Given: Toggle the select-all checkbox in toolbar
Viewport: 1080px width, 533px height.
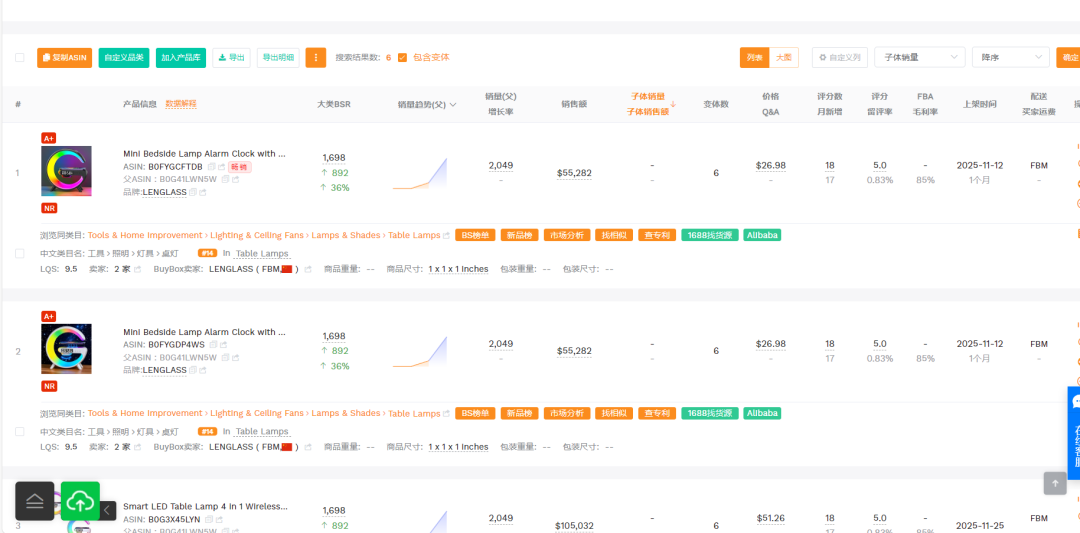Looking at the screenshot, I should click(20, 58).
